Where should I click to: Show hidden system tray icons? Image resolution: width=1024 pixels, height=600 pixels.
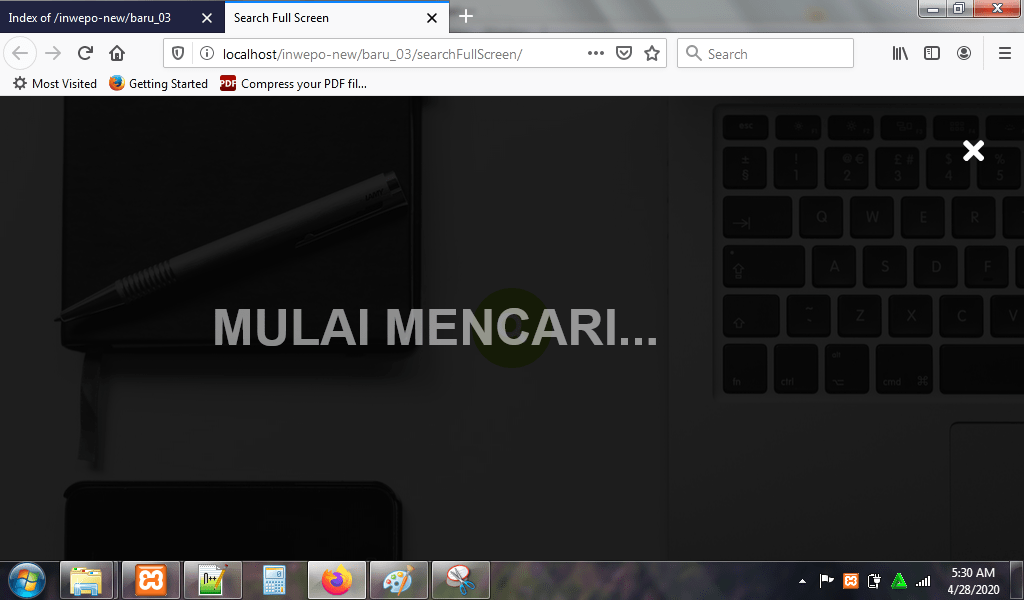[x=803, y=580]
